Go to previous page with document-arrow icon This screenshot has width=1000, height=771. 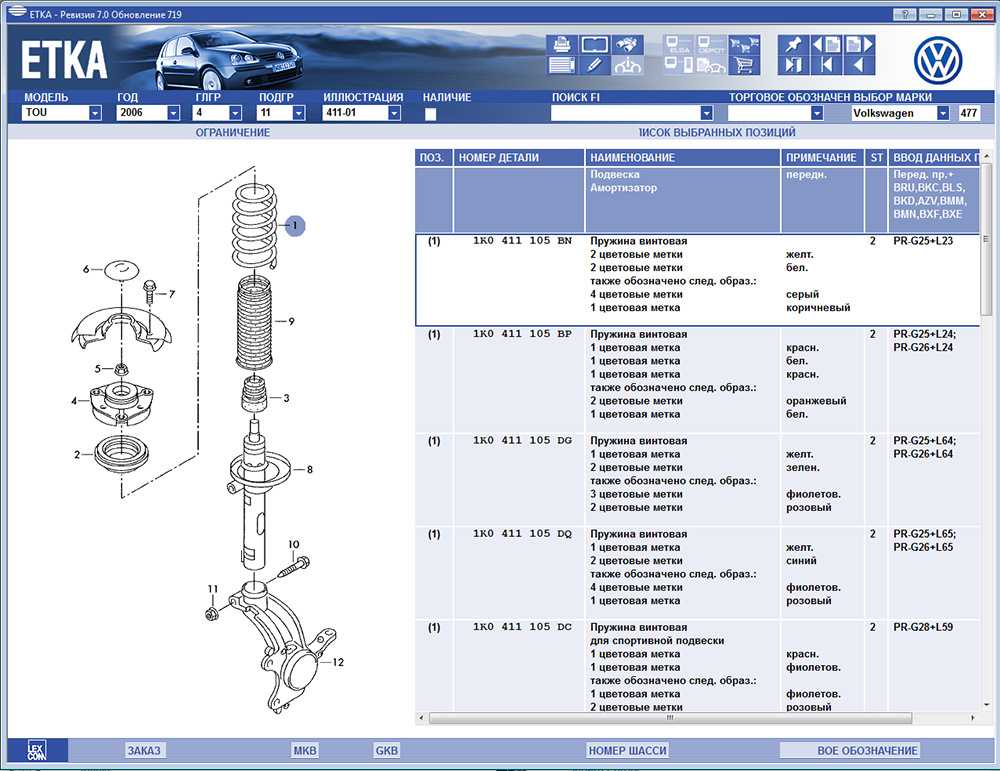[826, 45]
